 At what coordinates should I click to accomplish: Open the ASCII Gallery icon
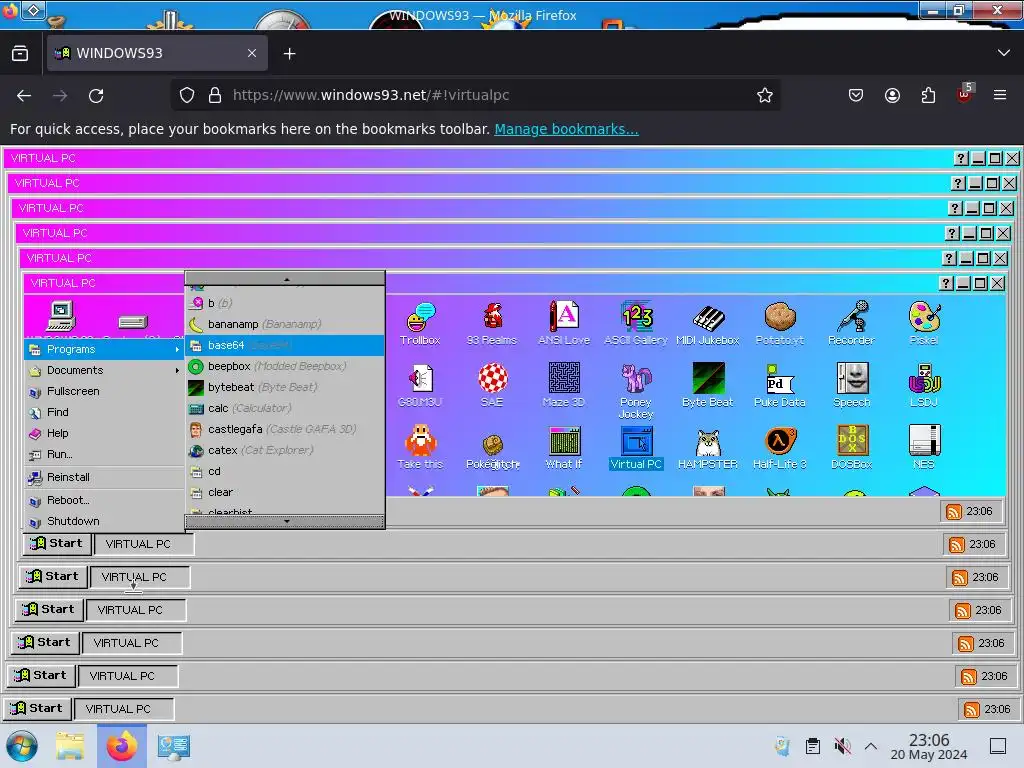635,323
